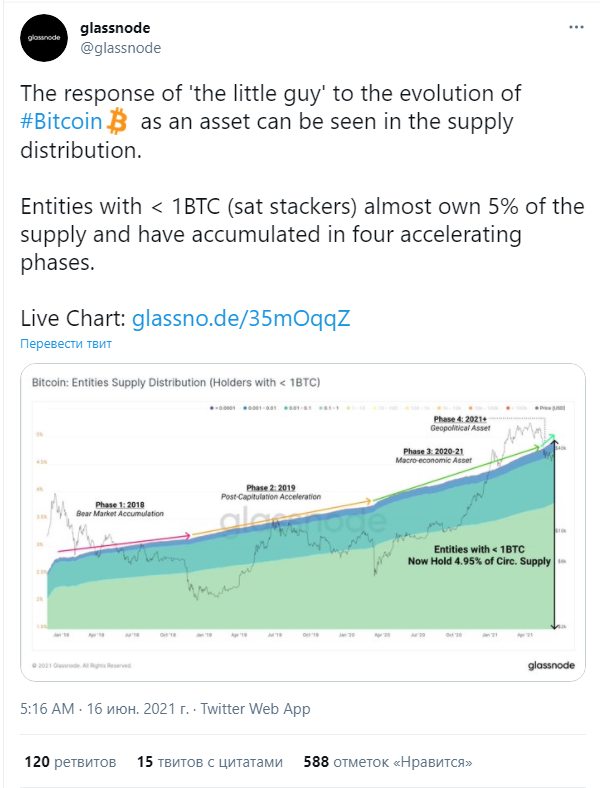Open the tweet timestamp '5:16 AM · 16 июн. 2021'
This screenshot has width=600, height=788.
tap(105, 709)
